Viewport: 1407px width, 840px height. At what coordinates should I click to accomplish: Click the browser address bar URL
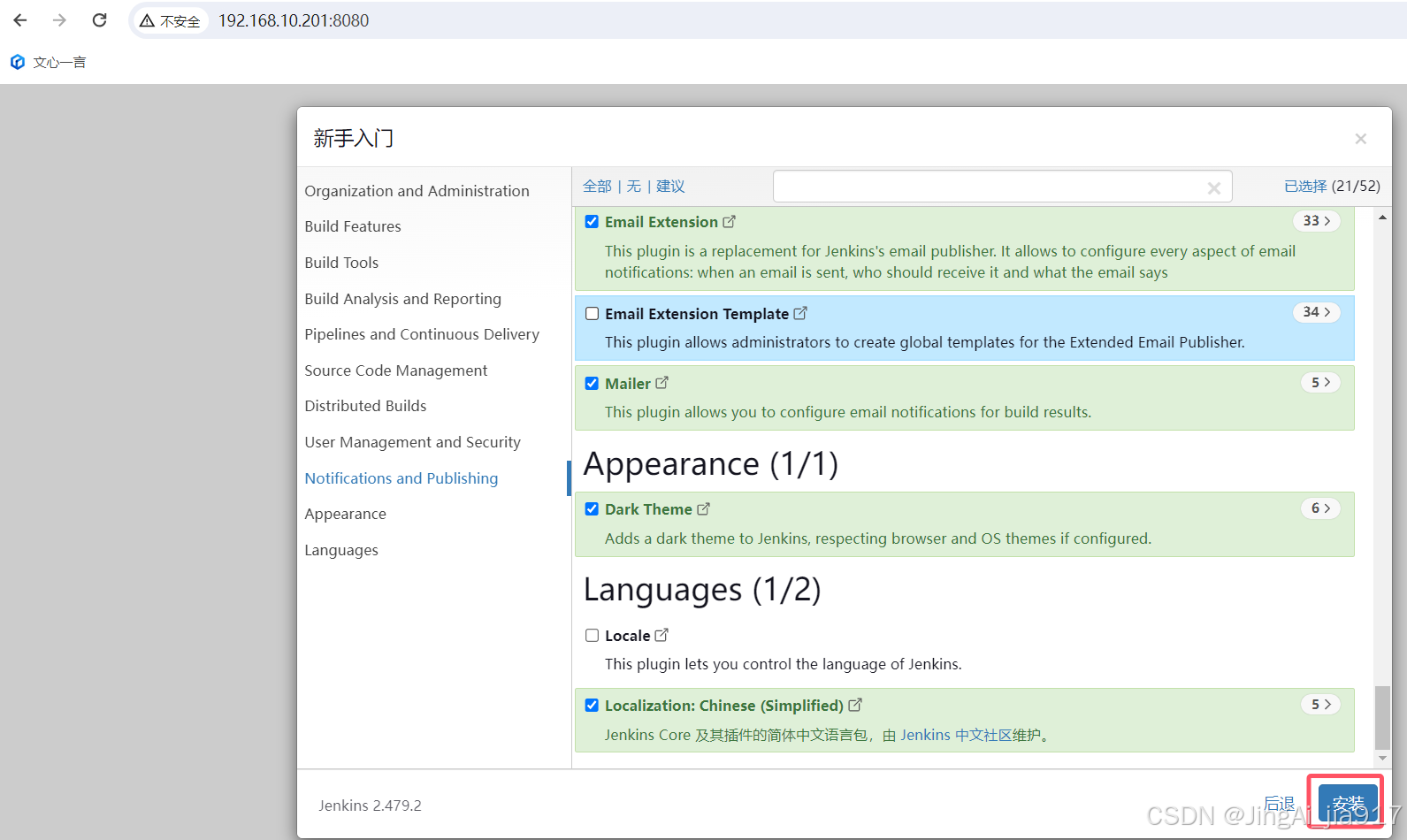coord(294,20)
